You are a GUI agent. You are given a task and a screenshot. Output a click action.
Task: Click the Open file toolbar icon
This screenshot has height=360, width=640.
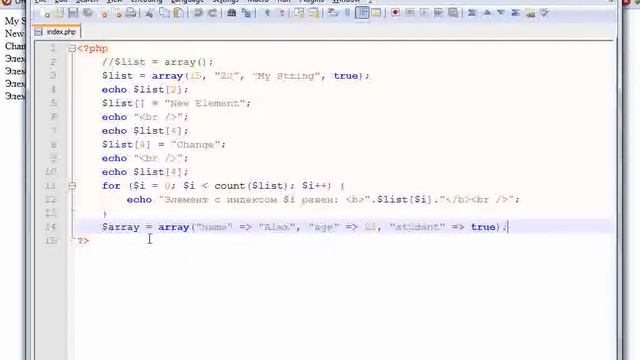(59, 13)
